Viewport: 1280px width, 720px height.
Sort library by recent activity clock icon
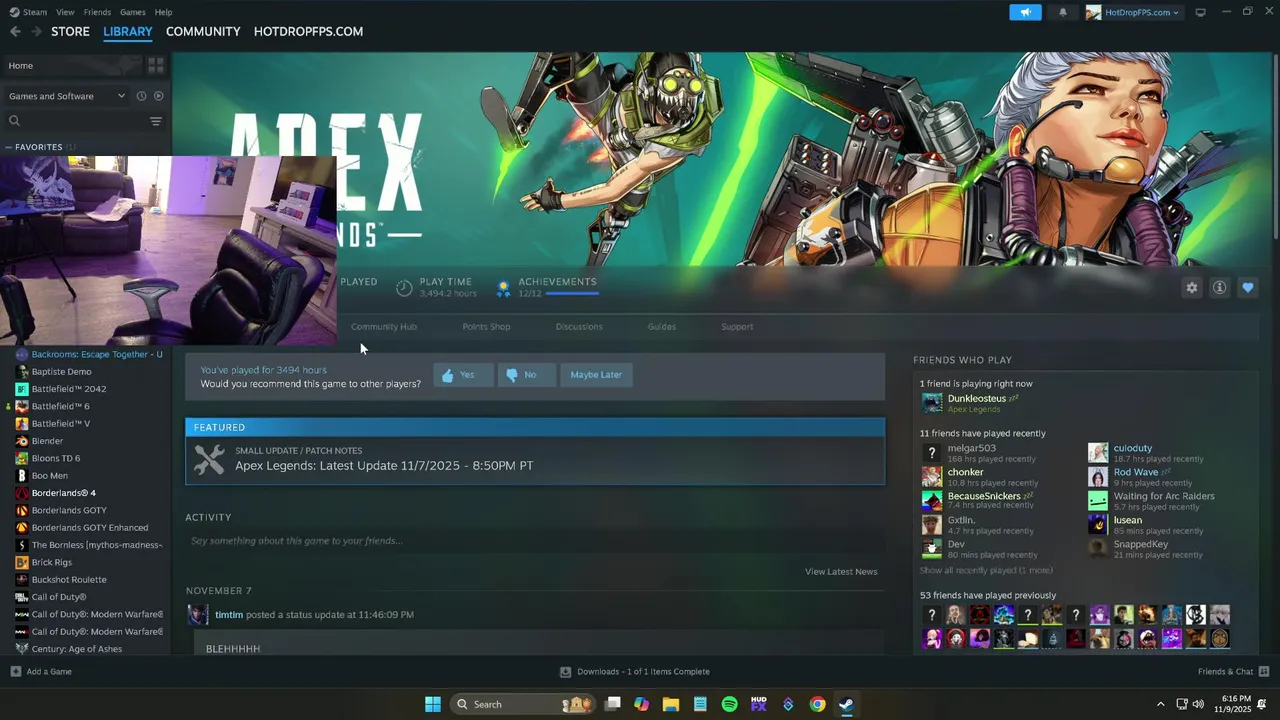click(x=141, y=96)
